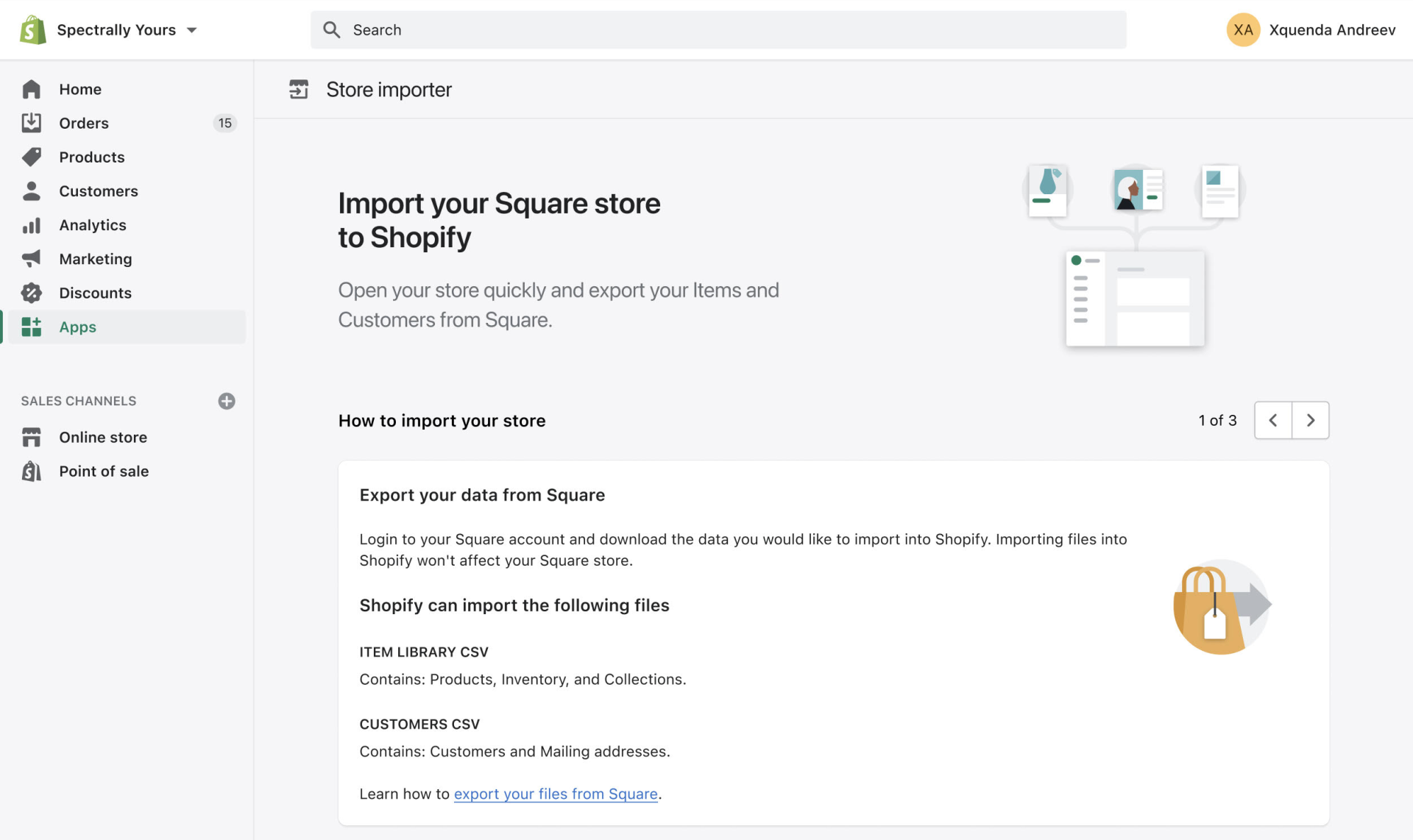Go back using the previous step arrow
Image resolution: width=1413 pixels, height=840 pixels.
pos(1273,420)
